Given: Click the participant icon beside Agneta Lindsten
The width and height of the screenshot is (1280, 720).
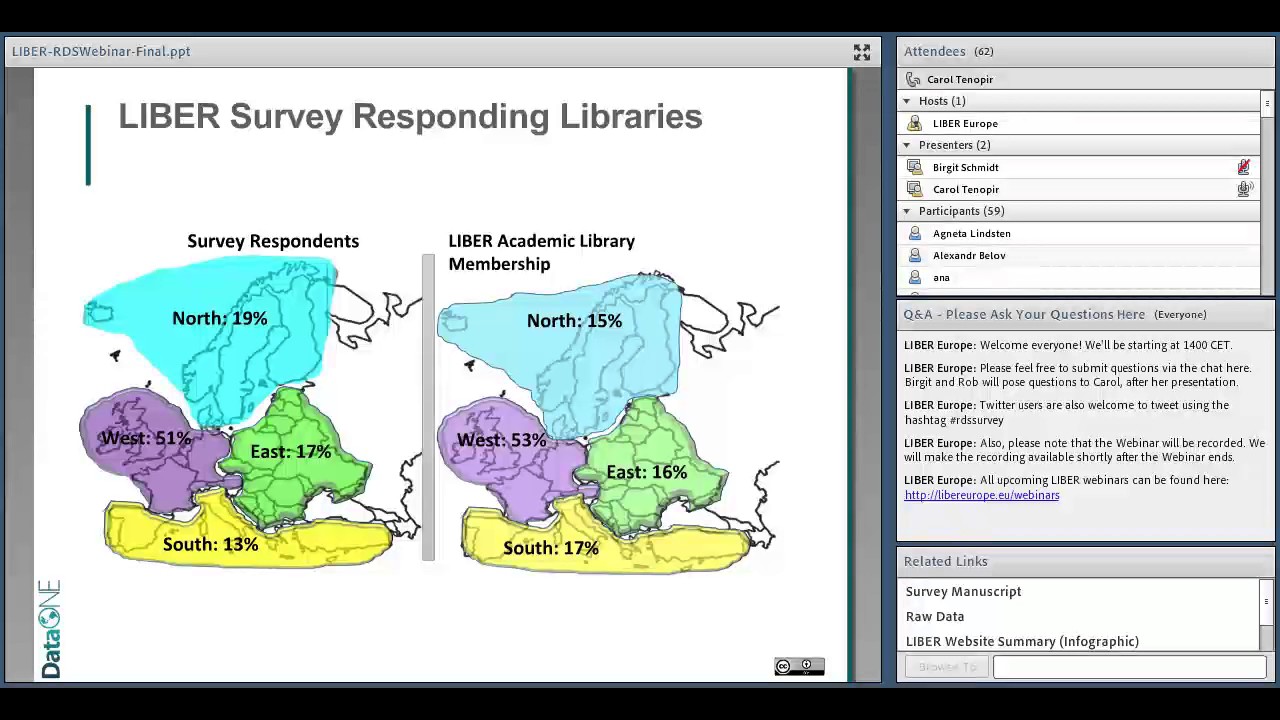Looking at the screenshot, I should pyautogui.click(x=914, y=233).
